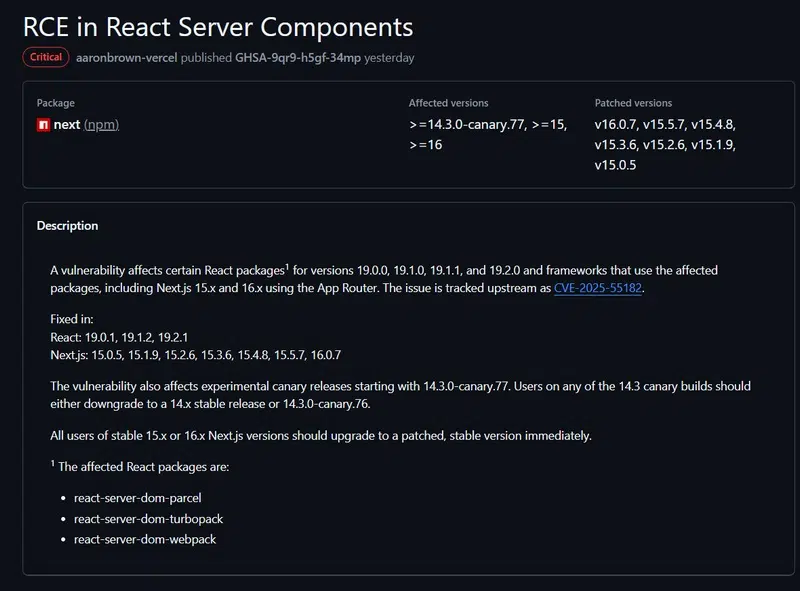Click the 'yesterday' published timestamp
800x591 pixels.
[389, 57]
